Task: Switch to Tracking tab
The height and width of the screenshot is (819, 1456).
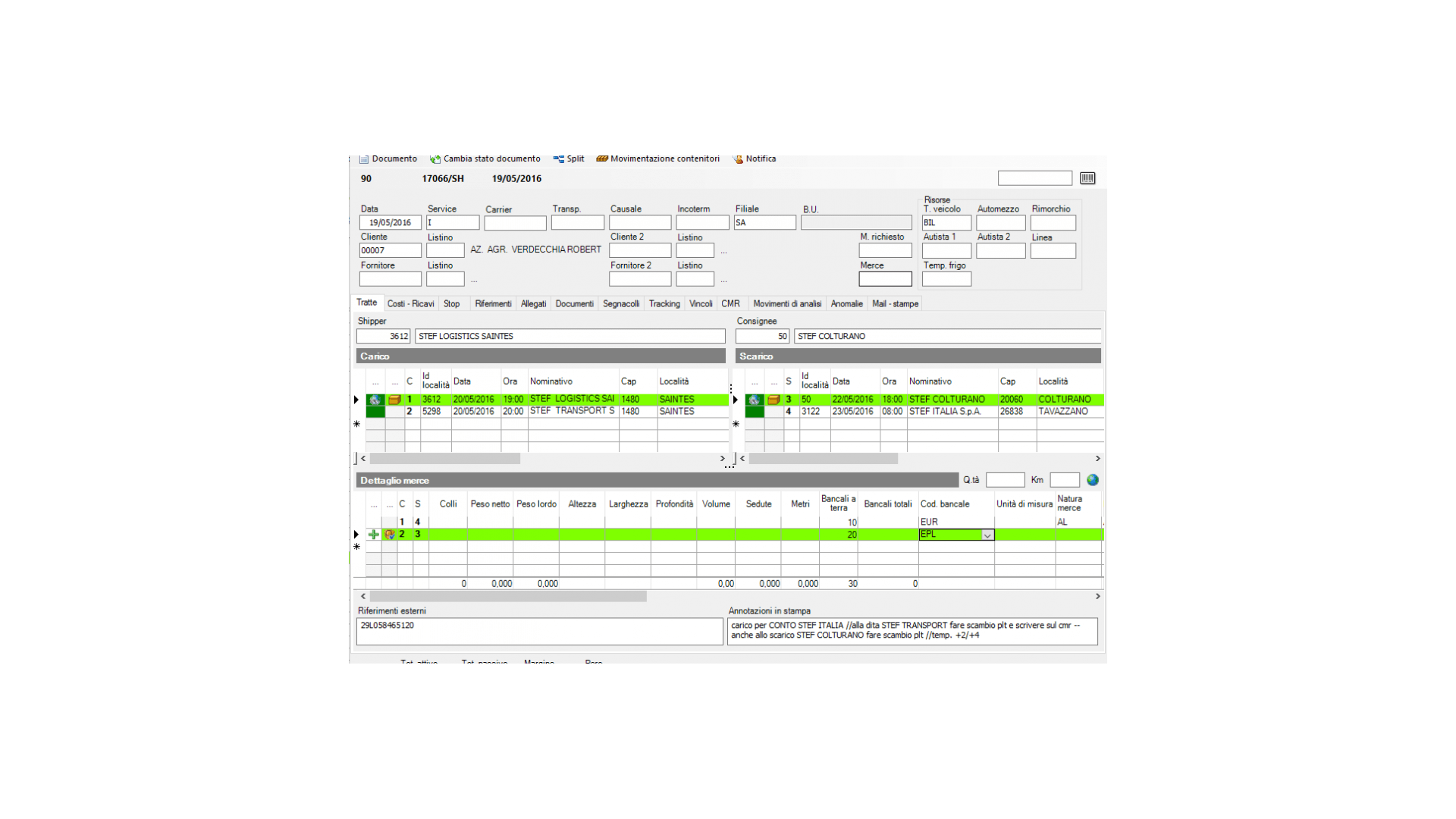Action: [x=664, y=304]
